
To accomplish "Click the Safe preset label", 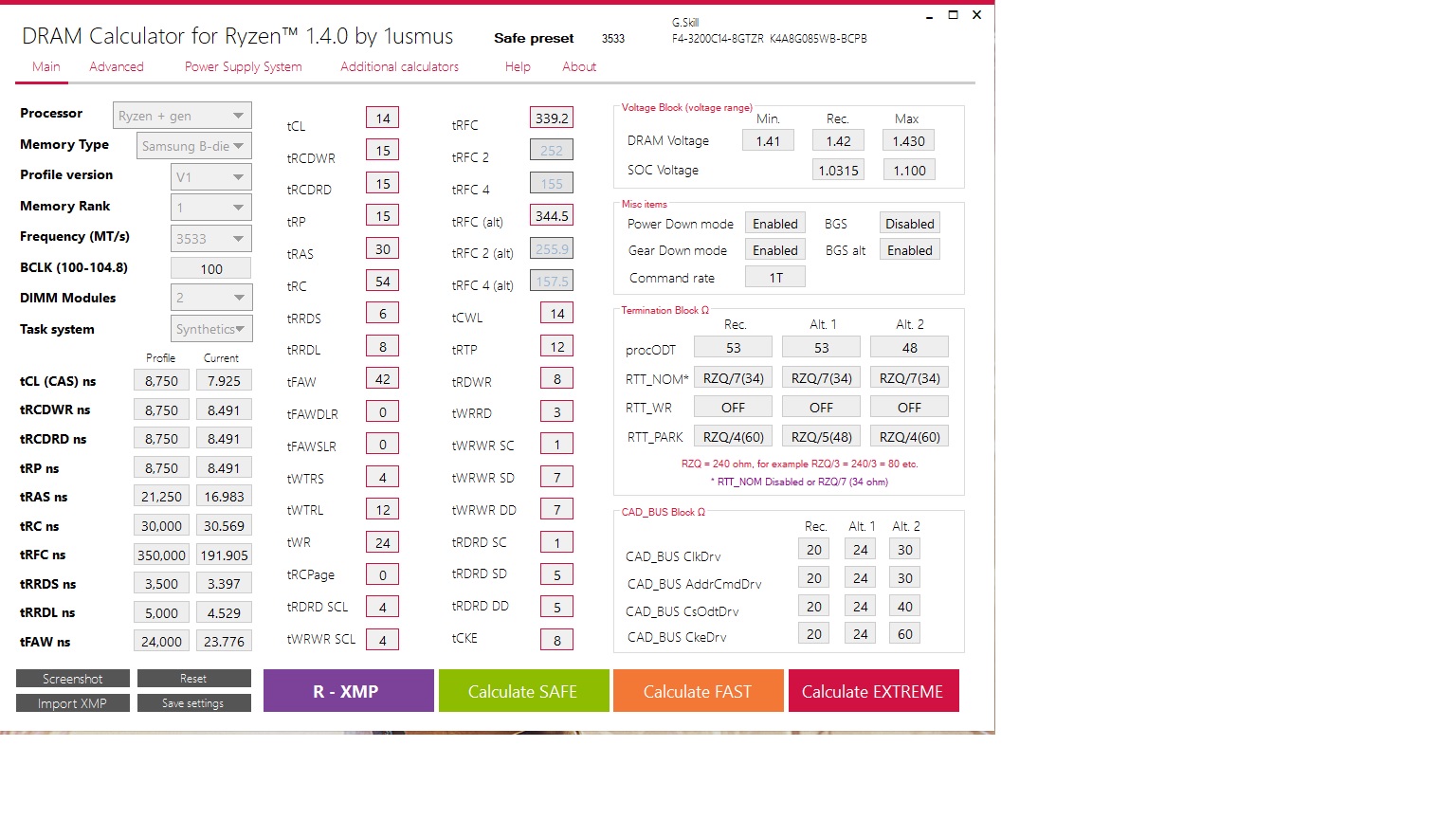I will (534, 38).
